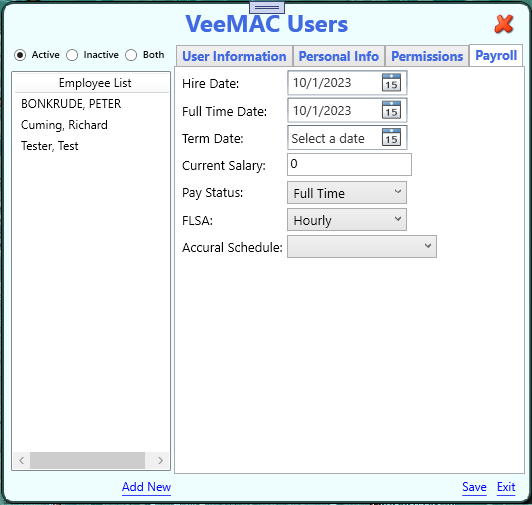The width and height of the screenshot is (532, 505).
Task: Click the Save link
Action: click(x=474, y=487)
